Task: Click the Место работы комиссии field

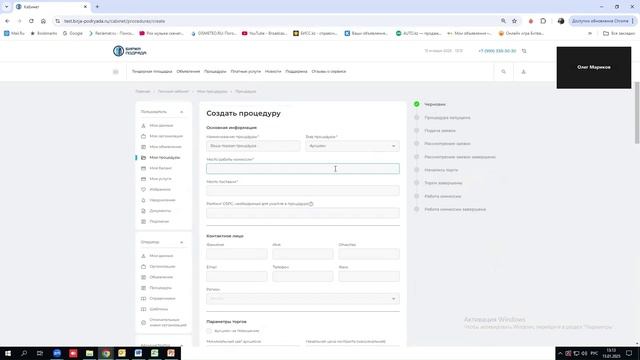Action: 303,169
